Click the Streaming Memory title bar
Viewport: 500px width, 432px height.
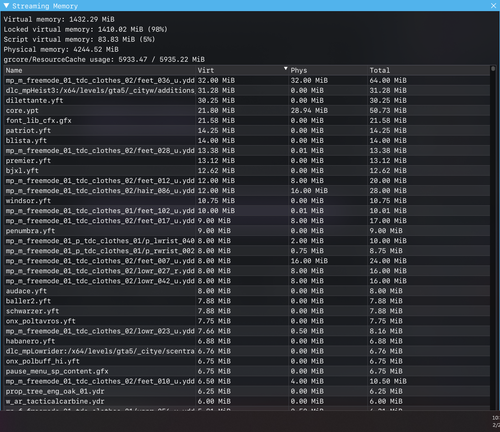(x=250, y=6)
